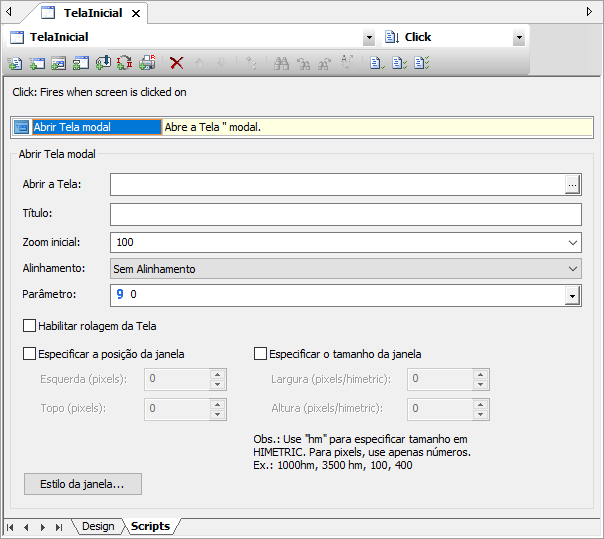Select the Scripts tab
The height and width of the screenshot is (539, 604).
tap(150, 526)
